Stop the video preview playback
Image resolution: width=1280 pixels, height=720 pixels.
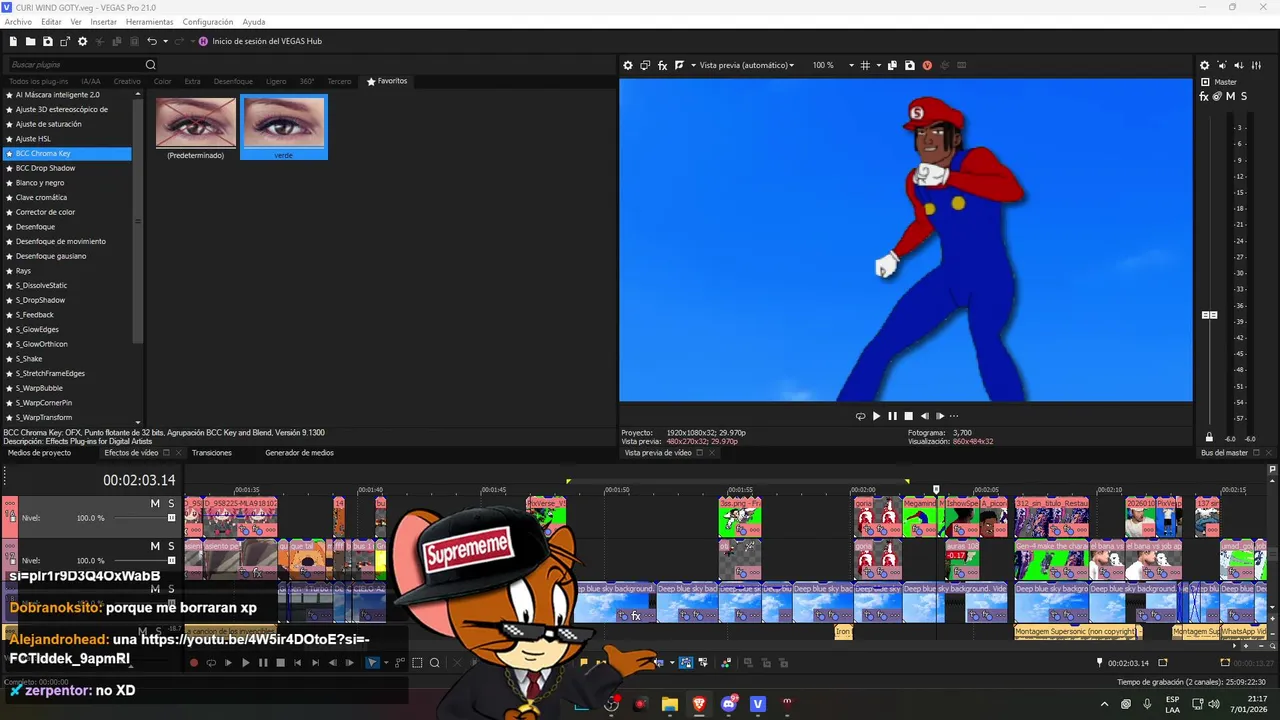click(908, 416)
